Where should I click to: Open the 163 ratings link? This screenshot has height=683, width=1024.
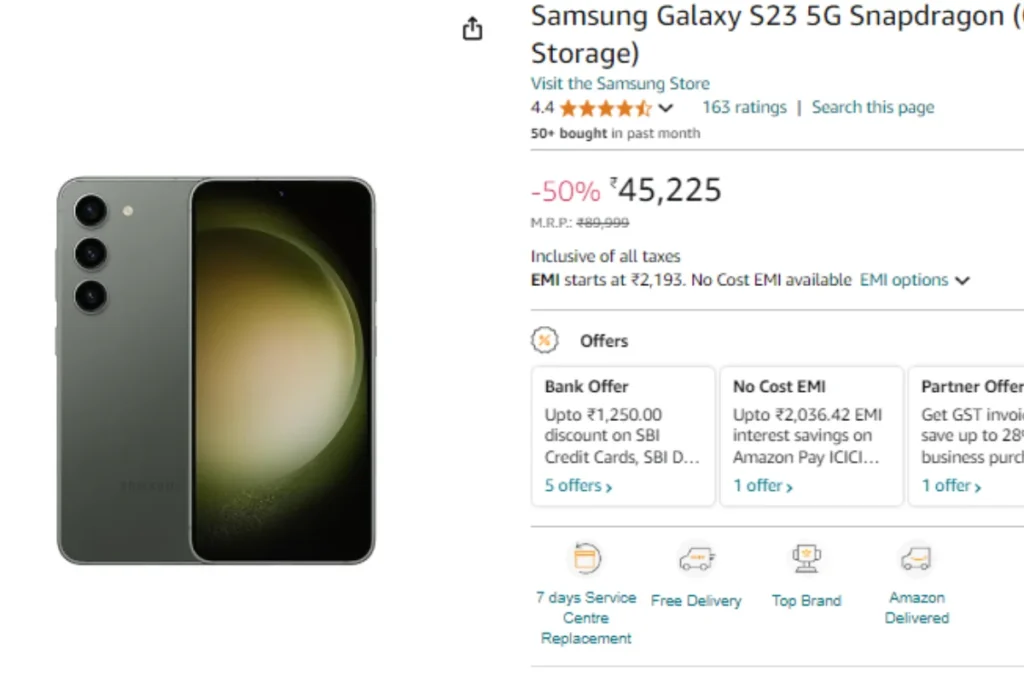(x=744, y=107)
